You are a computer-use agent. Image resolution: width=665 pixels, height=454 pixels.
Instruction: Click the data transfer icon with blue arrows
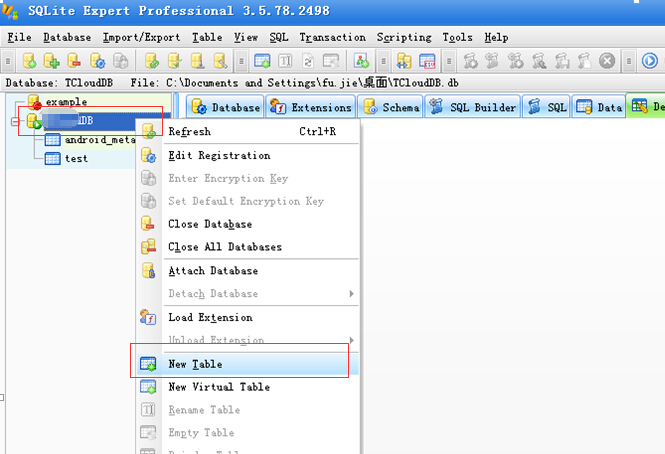click(x=404, y=61)
